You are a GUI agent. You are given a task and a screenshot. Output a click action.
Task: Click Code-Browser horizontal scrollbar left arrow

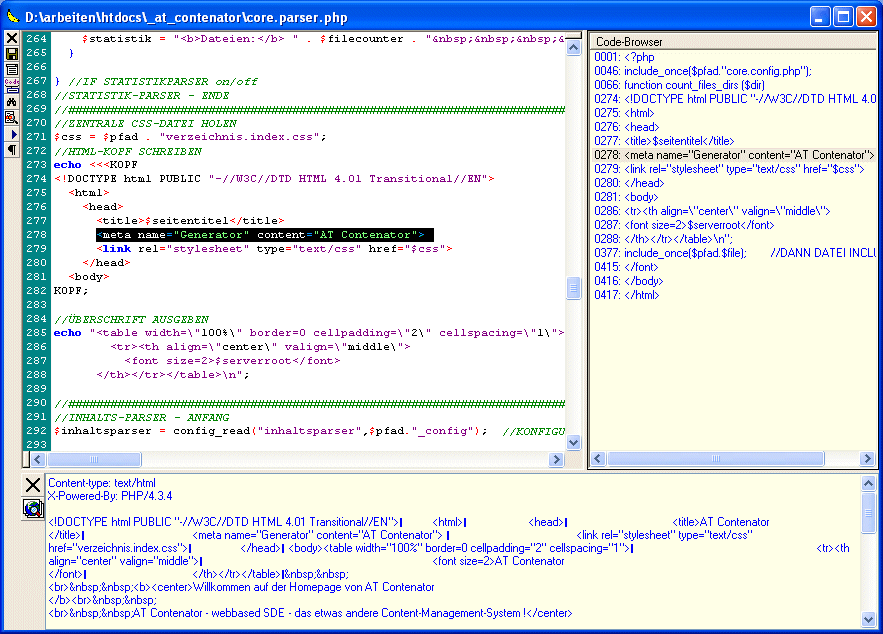(598, 459)
